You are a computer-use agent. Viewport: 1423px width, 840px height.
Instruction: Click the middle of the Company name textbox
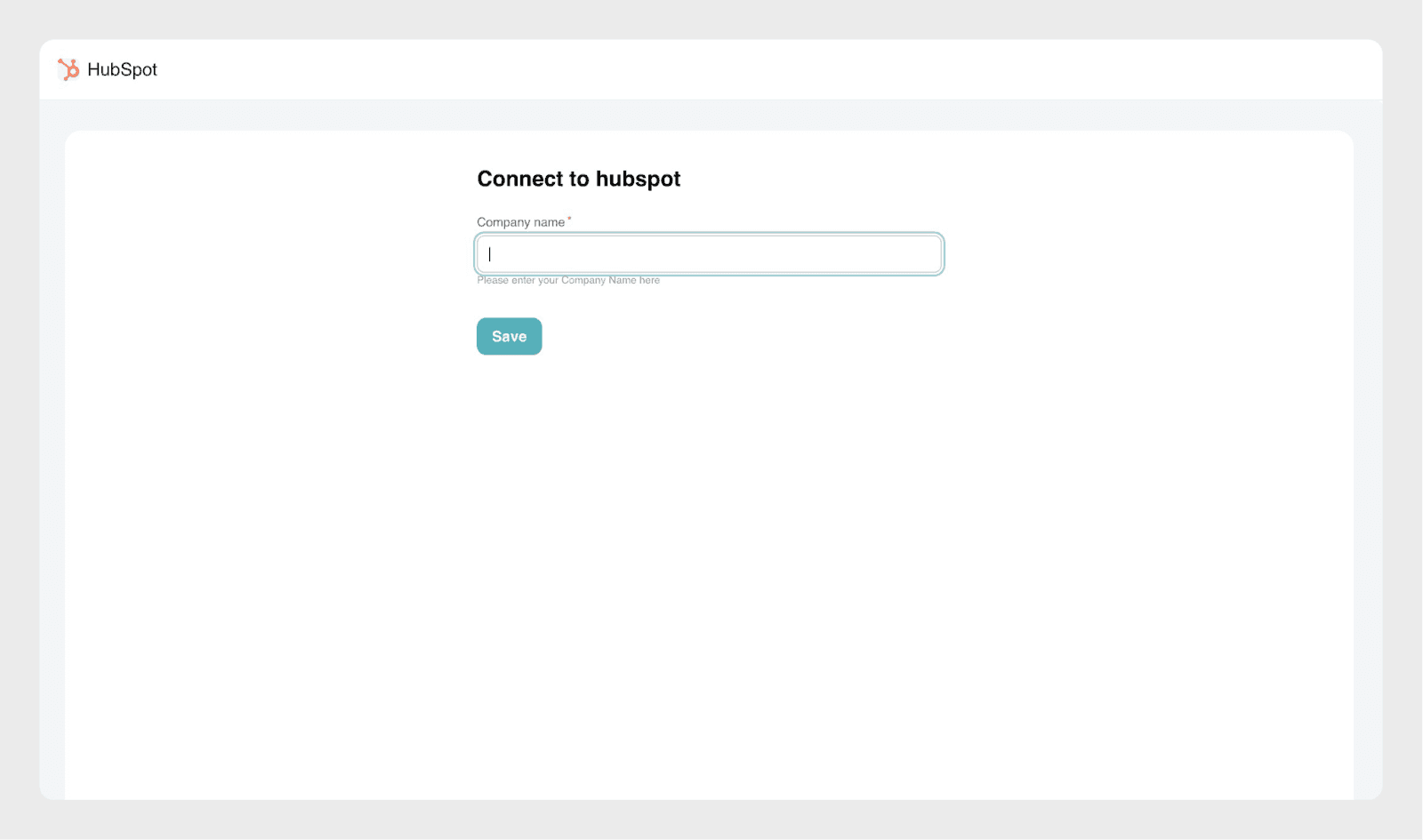coord(709,254)
